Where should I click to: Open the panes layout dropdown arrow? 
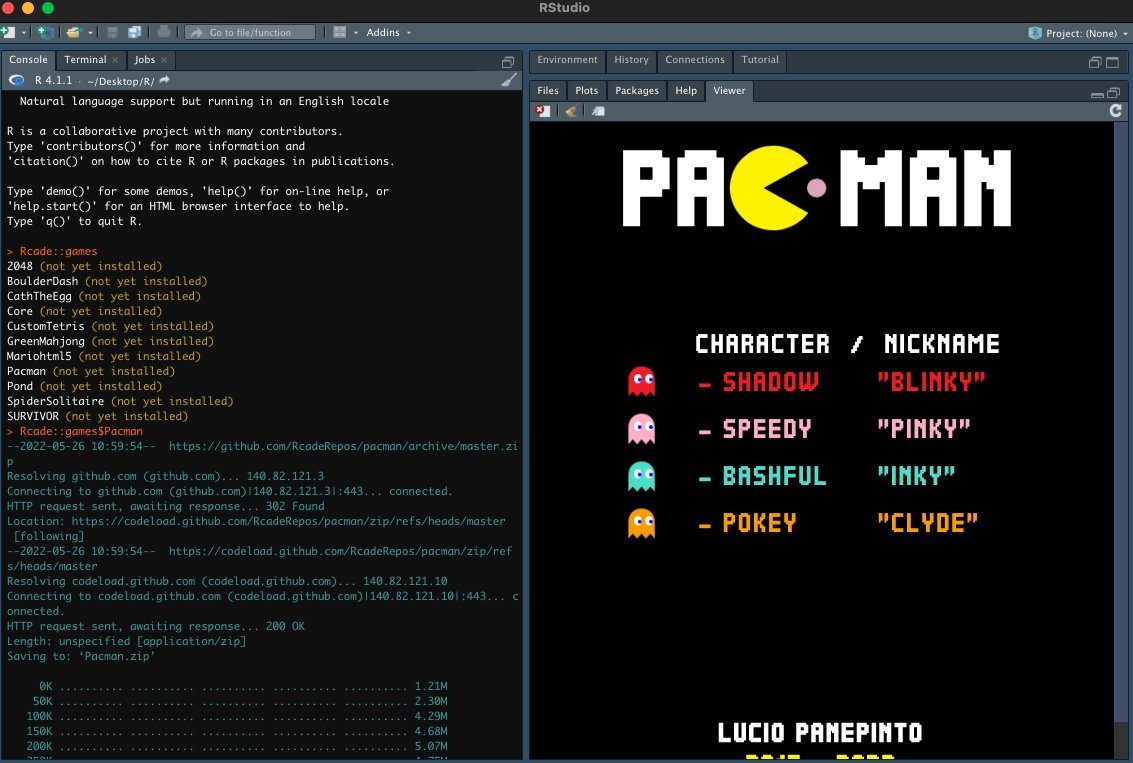click(x=356, y=33)
